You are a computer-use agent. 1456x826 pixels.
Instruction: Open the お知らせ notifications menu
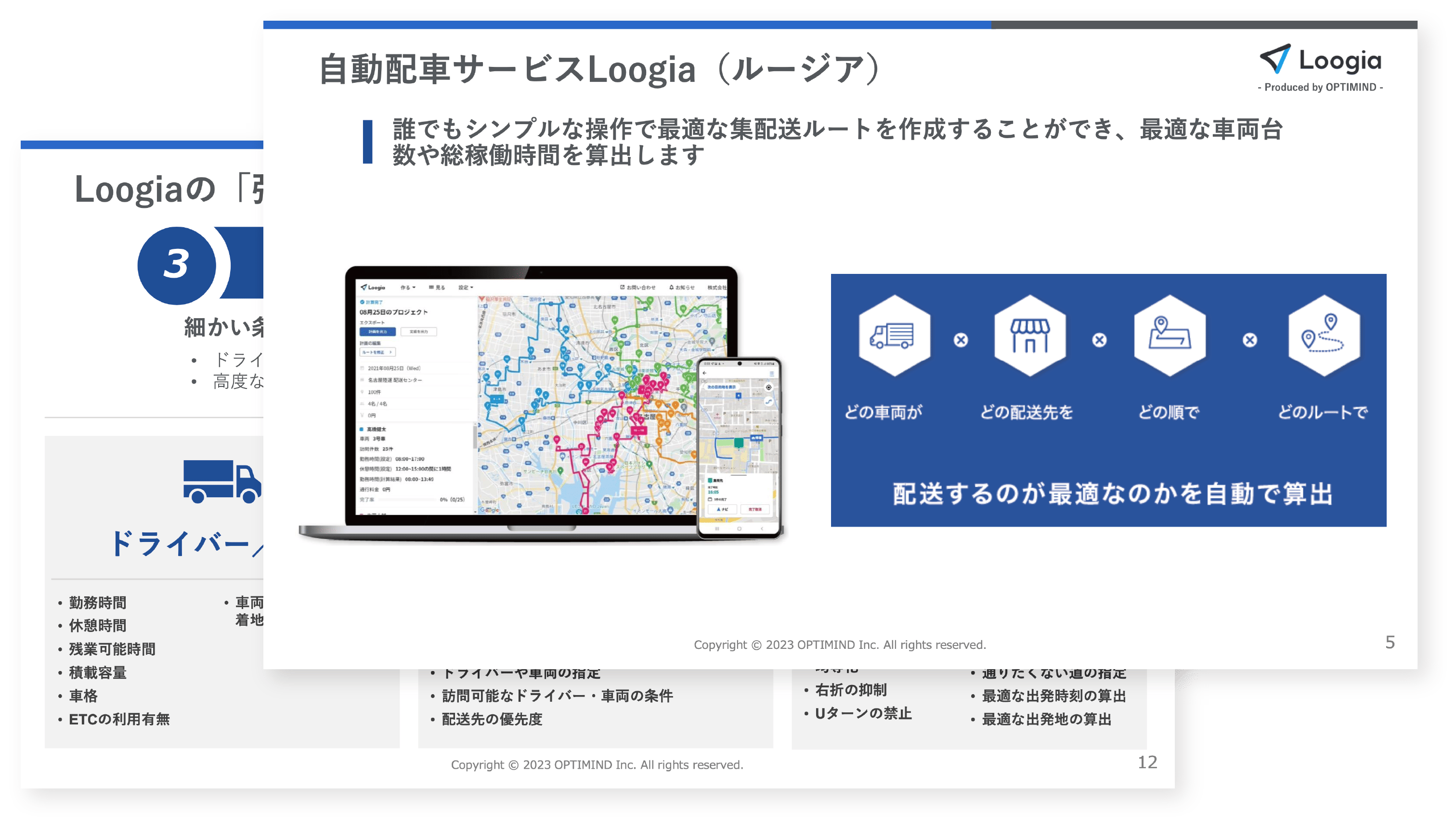click(681, 288)
